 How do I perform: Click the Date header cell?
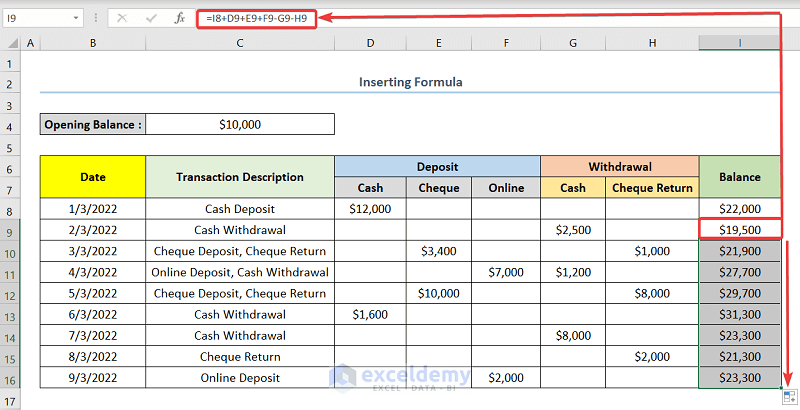tap(93, 177)
